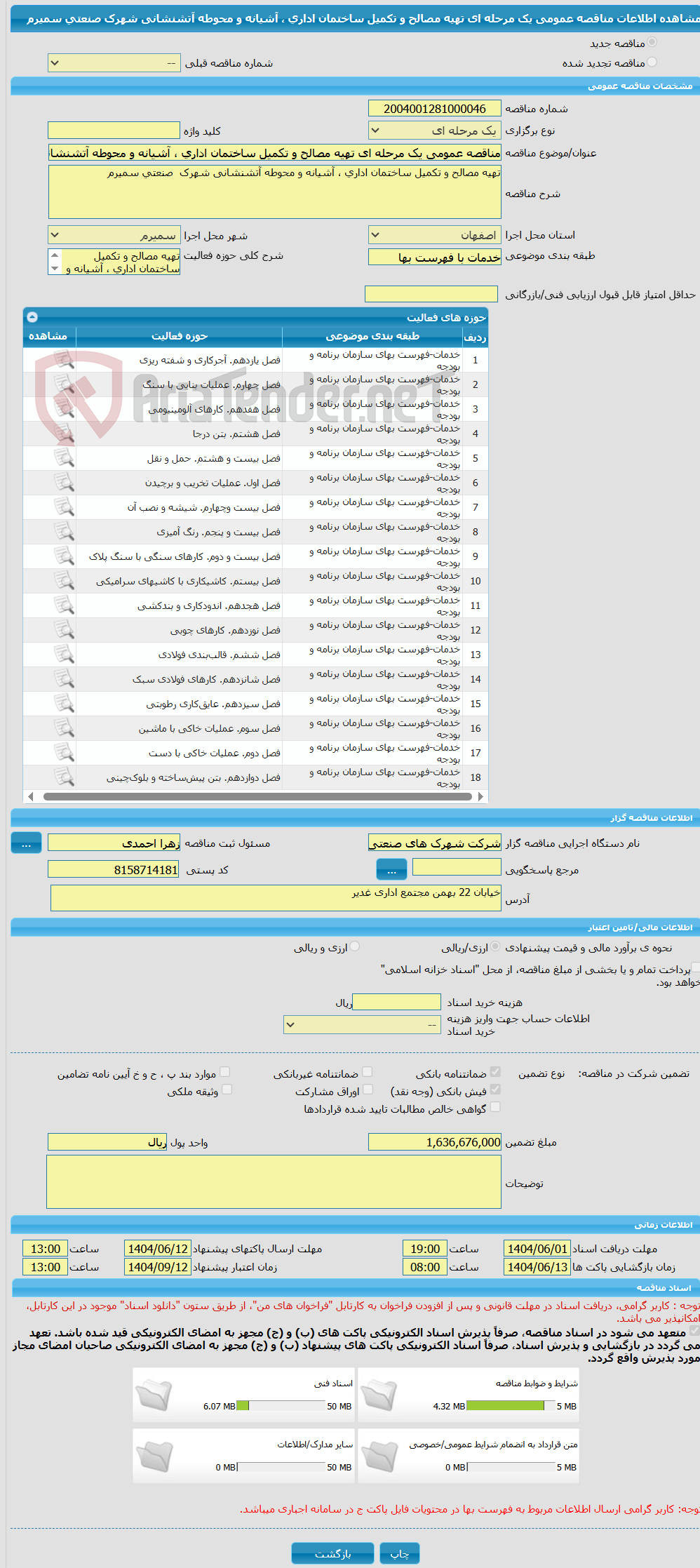Open view icon for row 12 activity

pos(64,630)
